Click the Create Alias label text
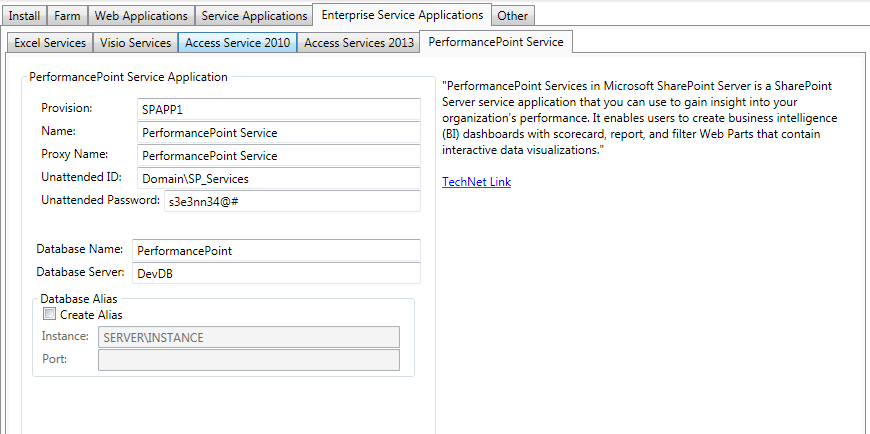The height and width of the screenshot is (434, 870). point(92,315)
